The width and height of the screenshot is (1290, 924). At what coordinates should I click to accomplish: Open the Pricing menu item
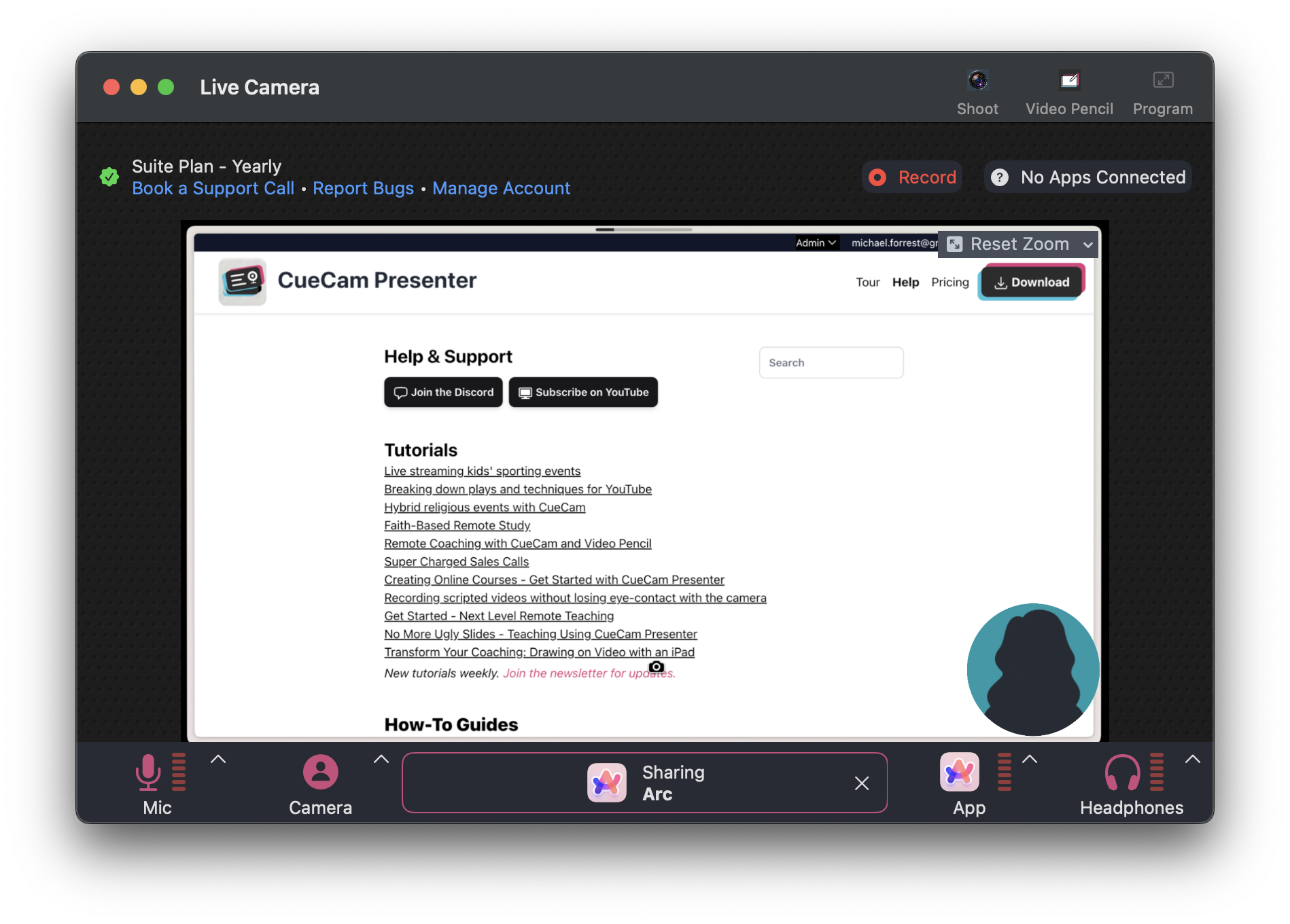pyautogui.click(x=949, y=282)
